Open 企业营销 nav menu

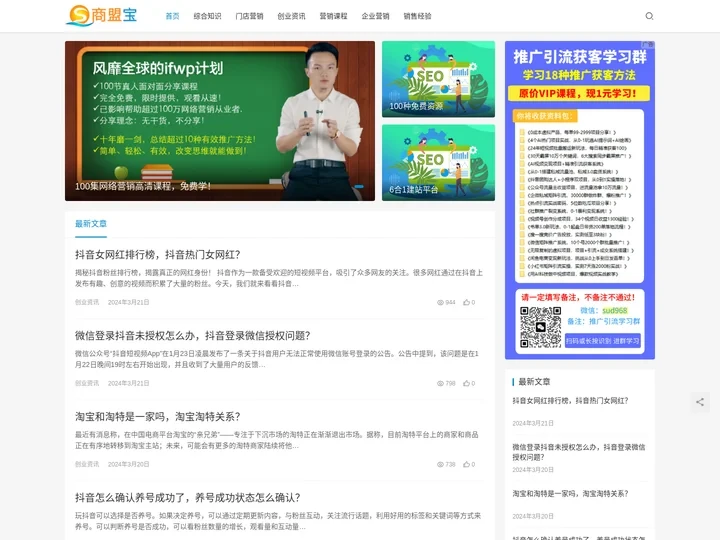tap(375, 16)
